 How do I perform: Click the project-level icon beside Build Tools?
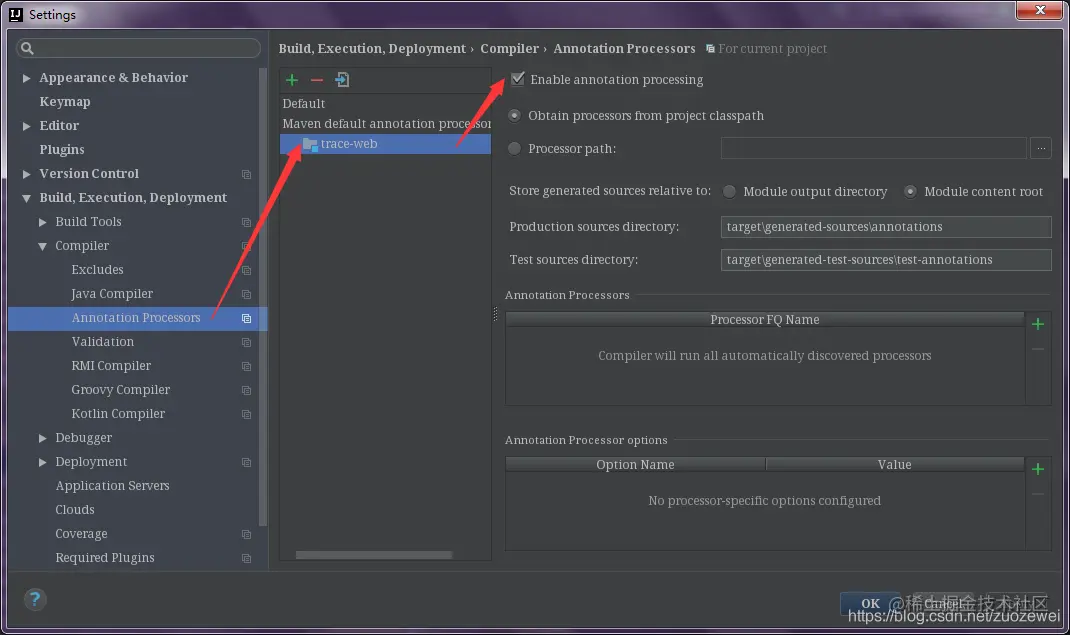(246, 222)
